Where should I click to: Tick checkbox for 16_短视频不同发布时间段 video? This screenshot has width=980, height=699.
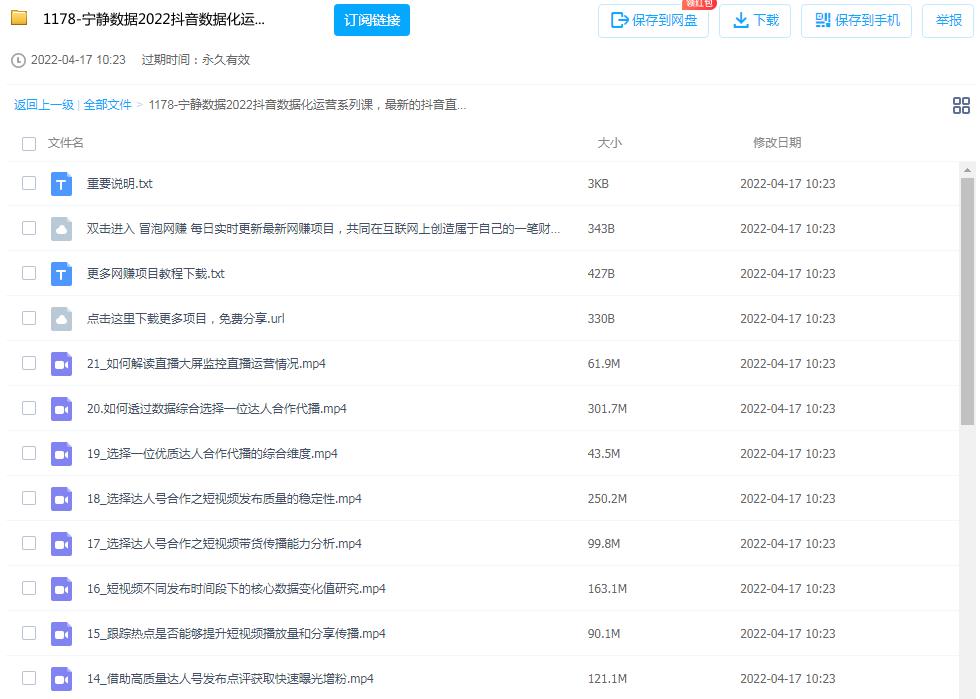[29, 588]
